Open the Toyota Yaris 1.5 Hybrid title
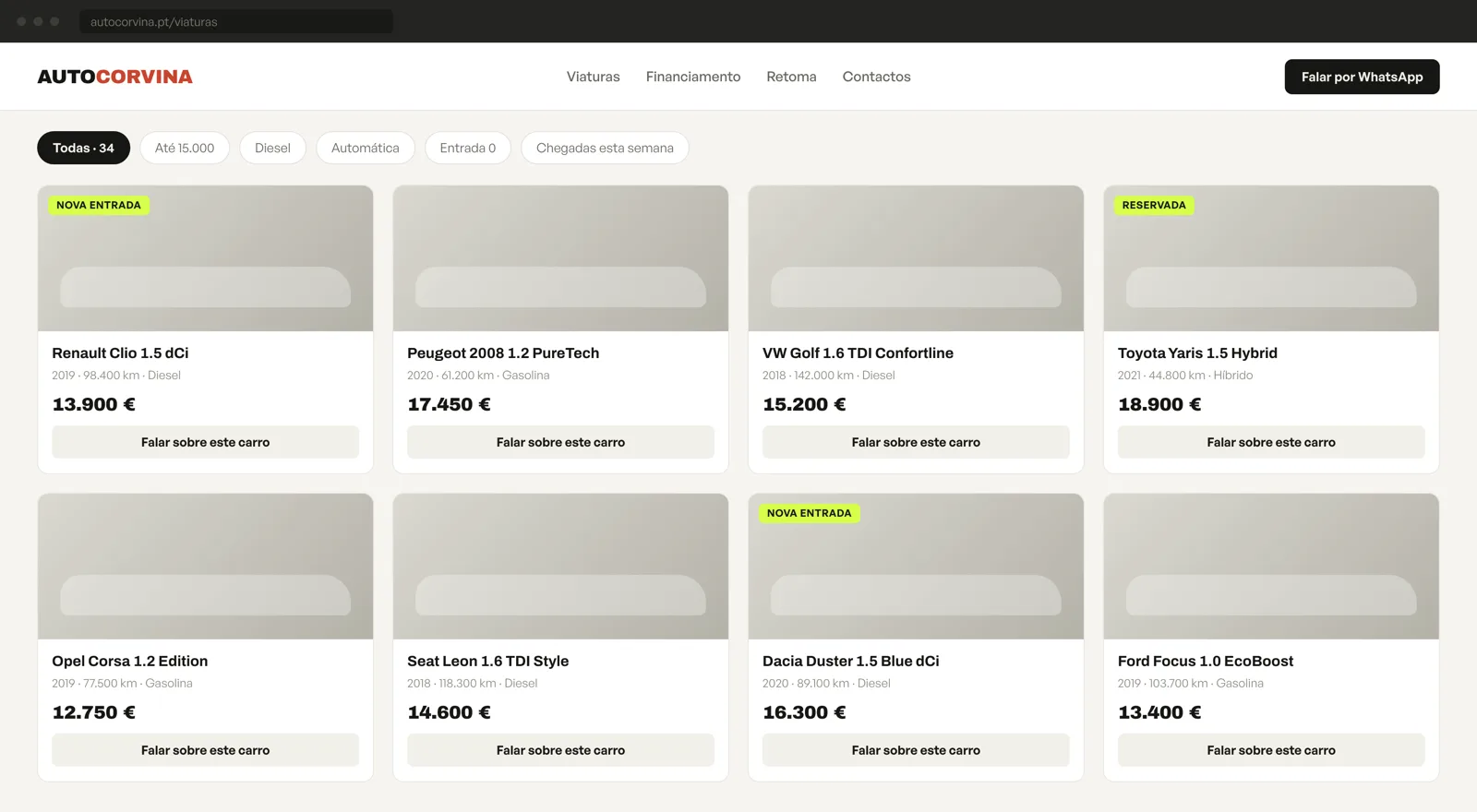The image size is (1477, 812). 1197,353
